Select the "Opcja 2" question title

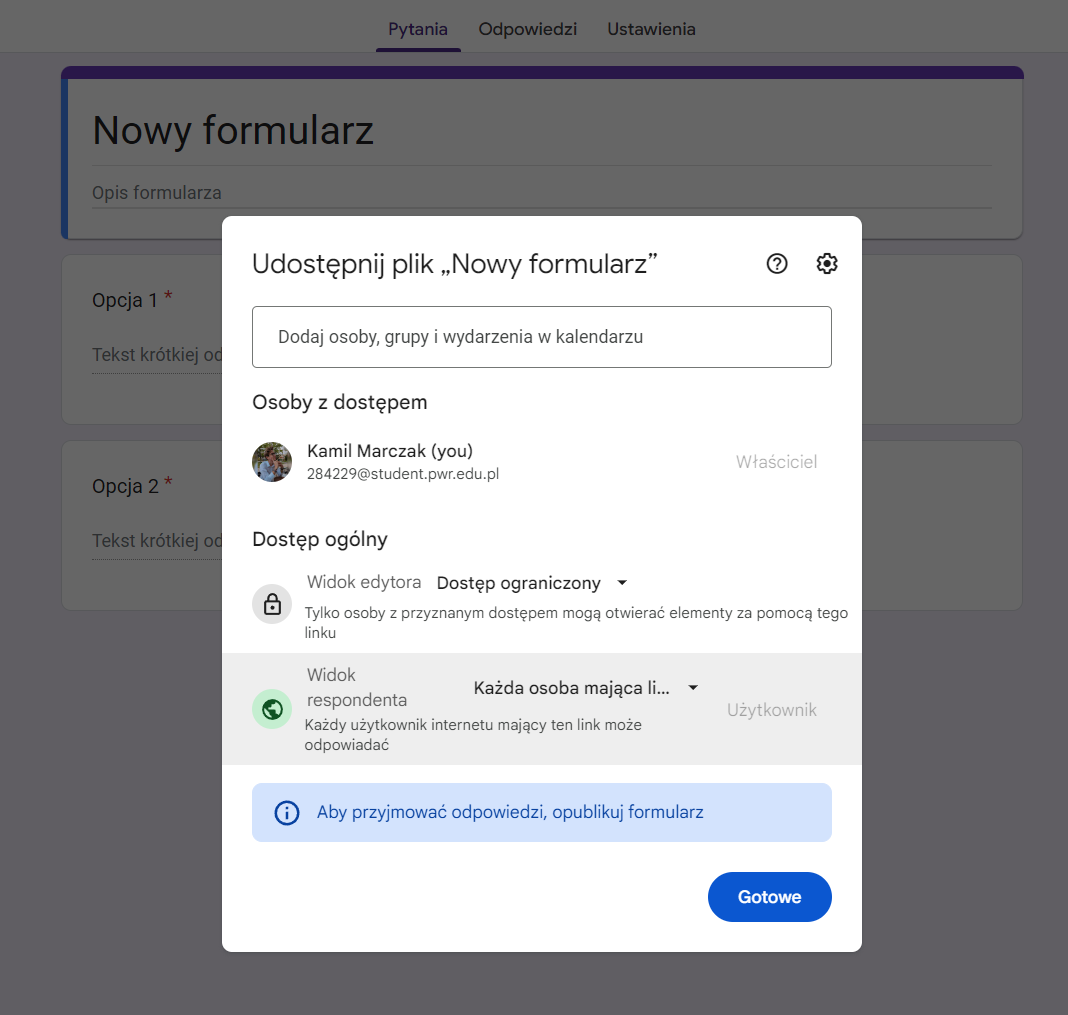(125, 486)
